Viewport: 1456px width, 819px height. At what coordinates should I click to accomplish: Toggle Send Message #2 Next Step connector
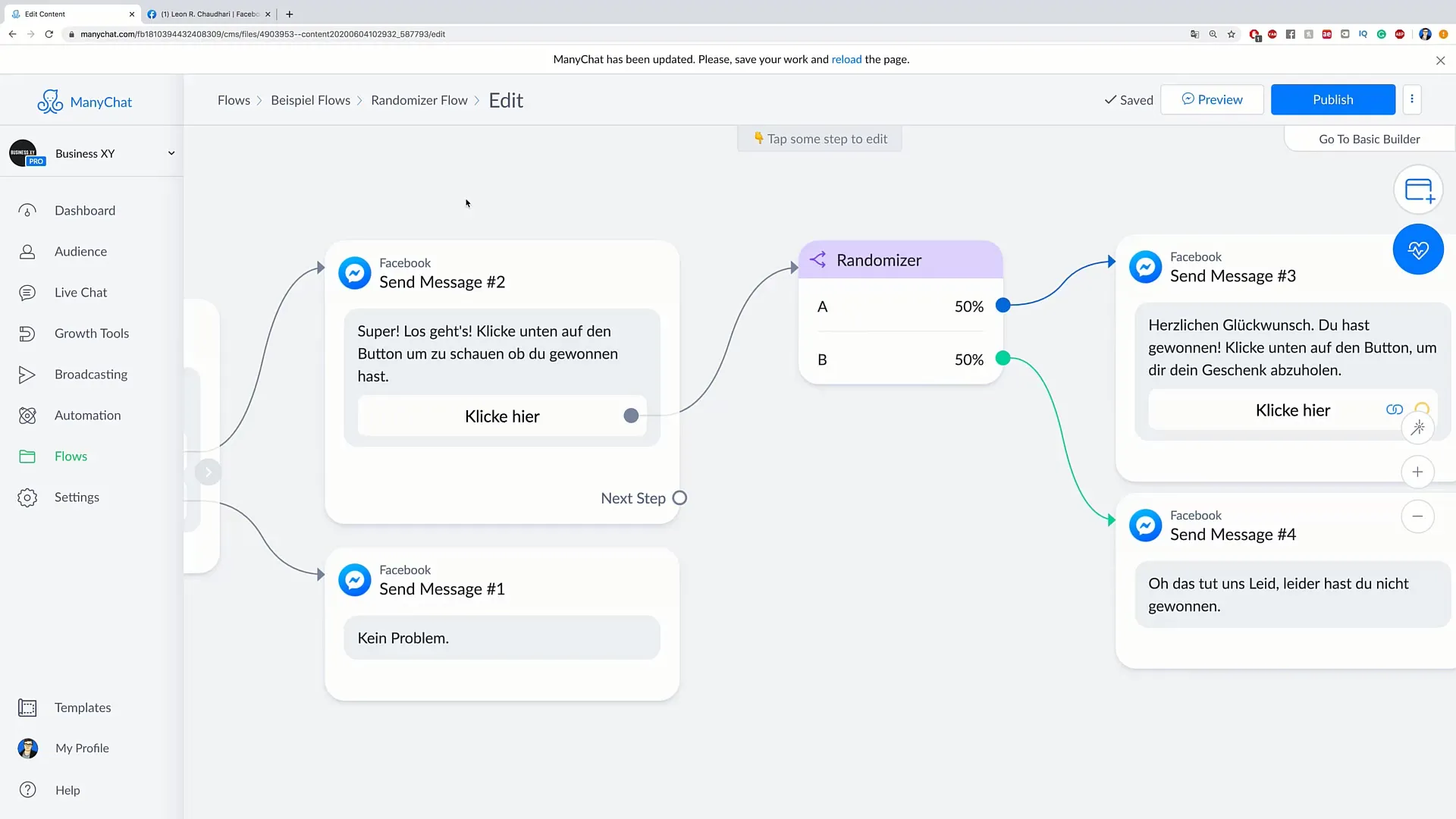click(679, 497)
